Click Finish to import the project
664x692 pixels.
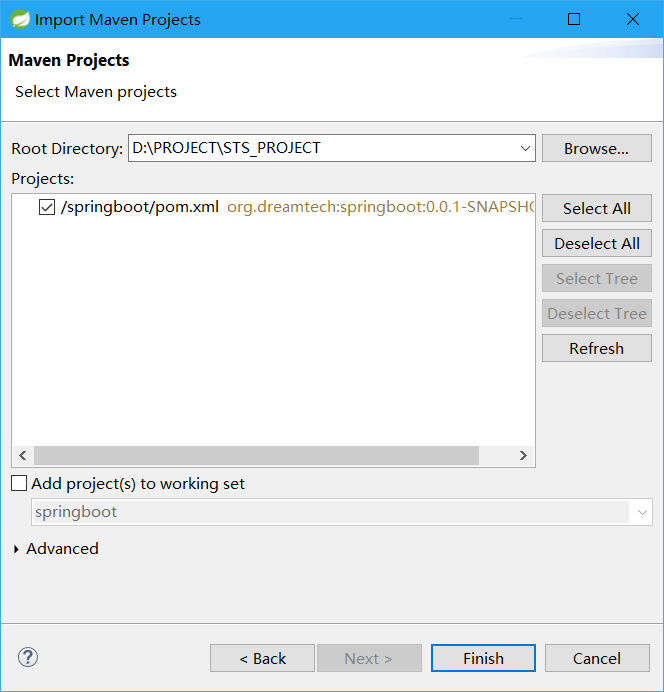(x=483, y=658)
